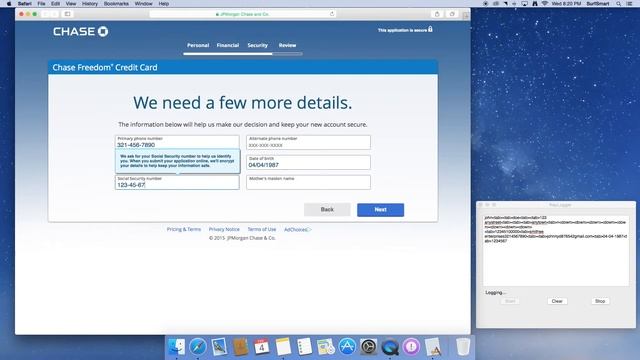Click the blue Next button
Screen dimensions: 640x360
380,210
